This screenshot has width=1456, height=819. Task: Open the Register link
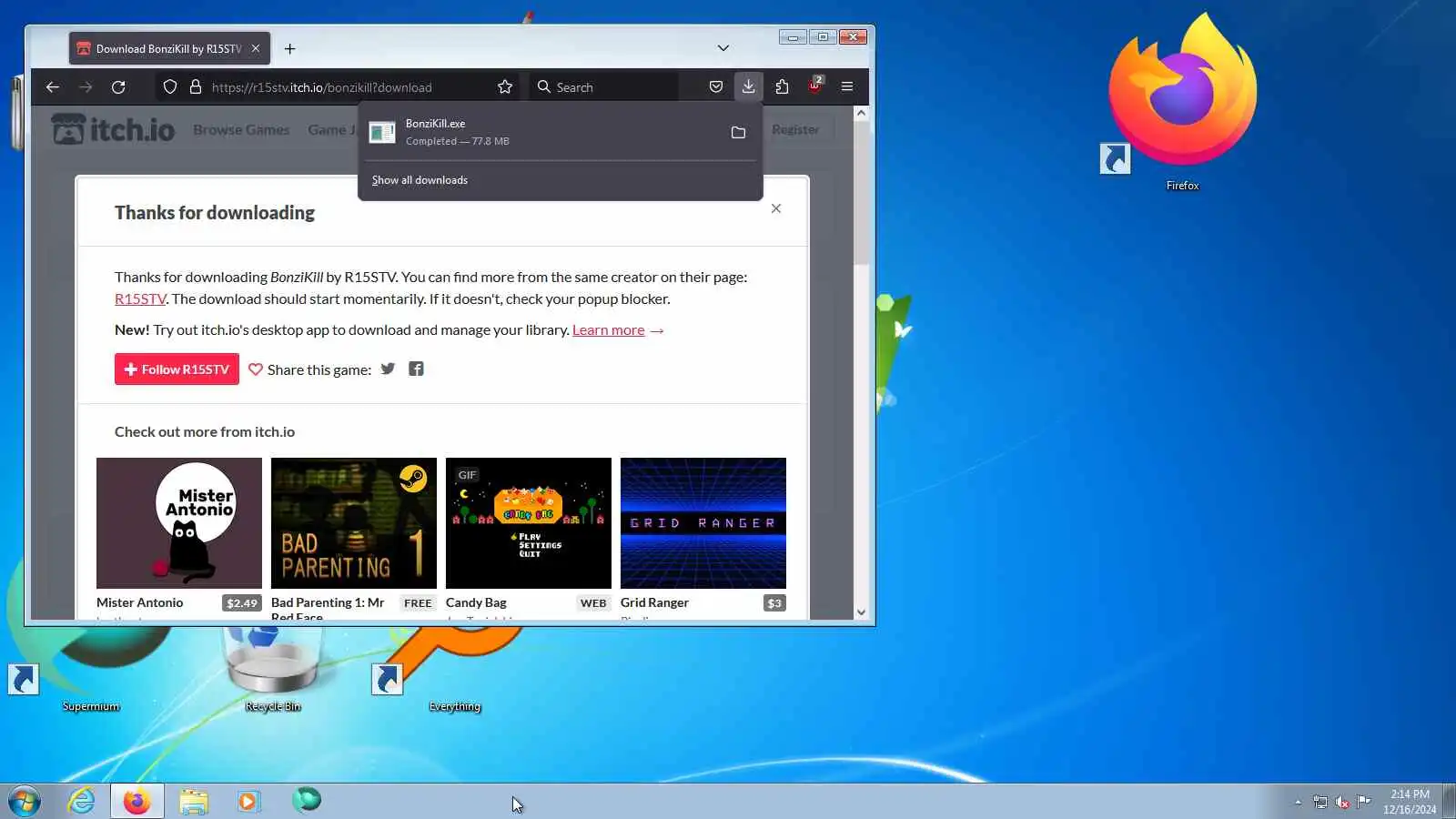tap(795, 130)
